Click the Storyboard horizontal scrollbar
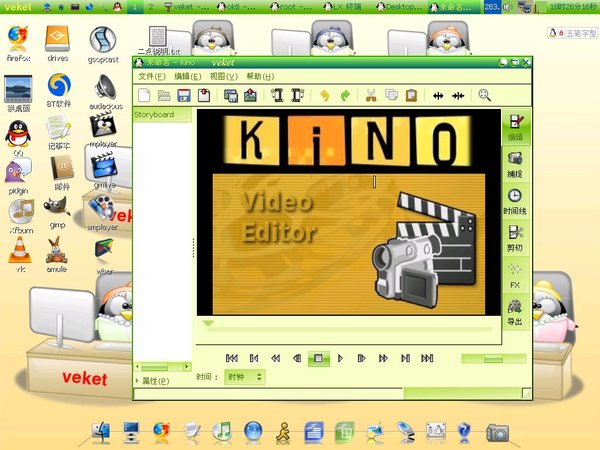 163,367
